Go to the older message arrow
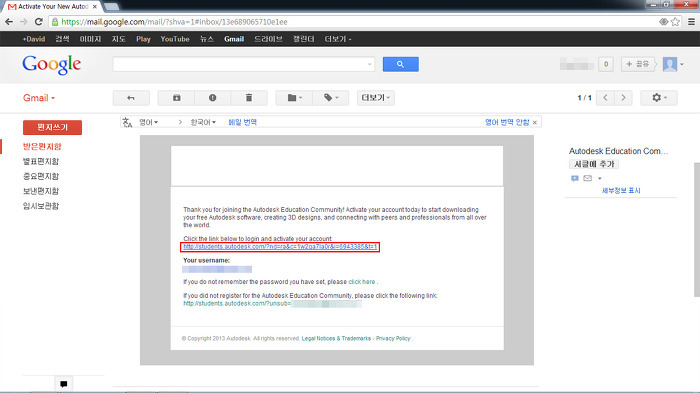Screen dimensions: 700x393 coord(623,98)
